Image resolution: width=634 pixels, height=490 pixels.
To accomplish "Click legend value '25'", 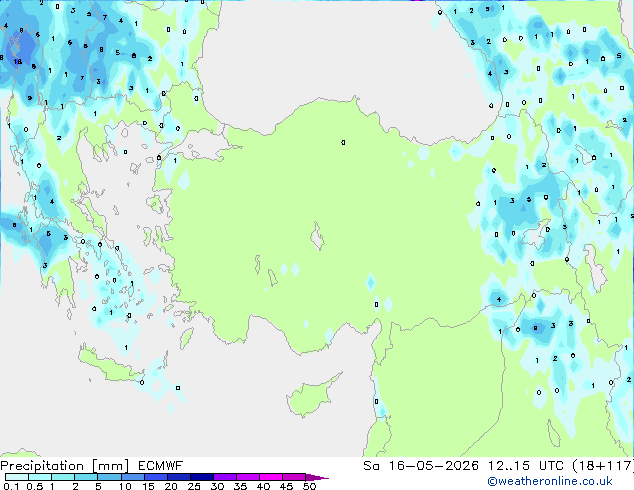I will (x=194, y=486).
